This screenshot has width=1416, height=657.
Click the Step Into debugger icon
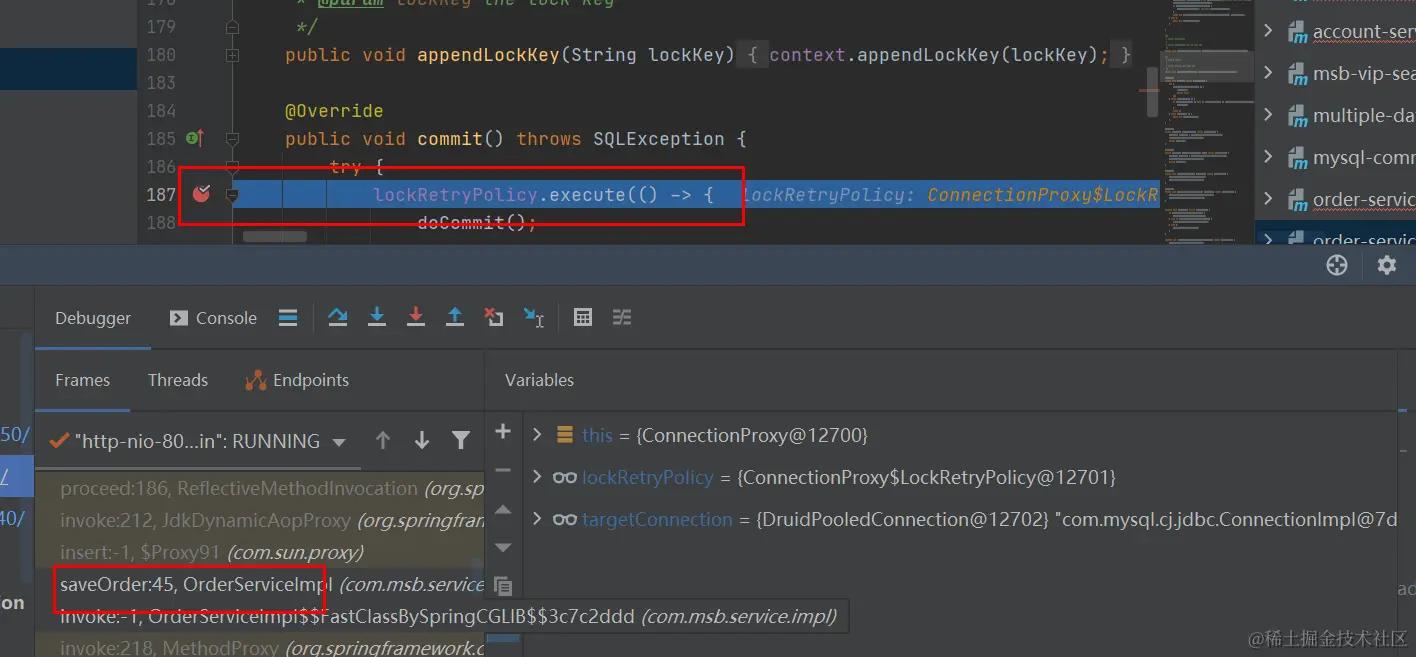click(x=377, y=318)
